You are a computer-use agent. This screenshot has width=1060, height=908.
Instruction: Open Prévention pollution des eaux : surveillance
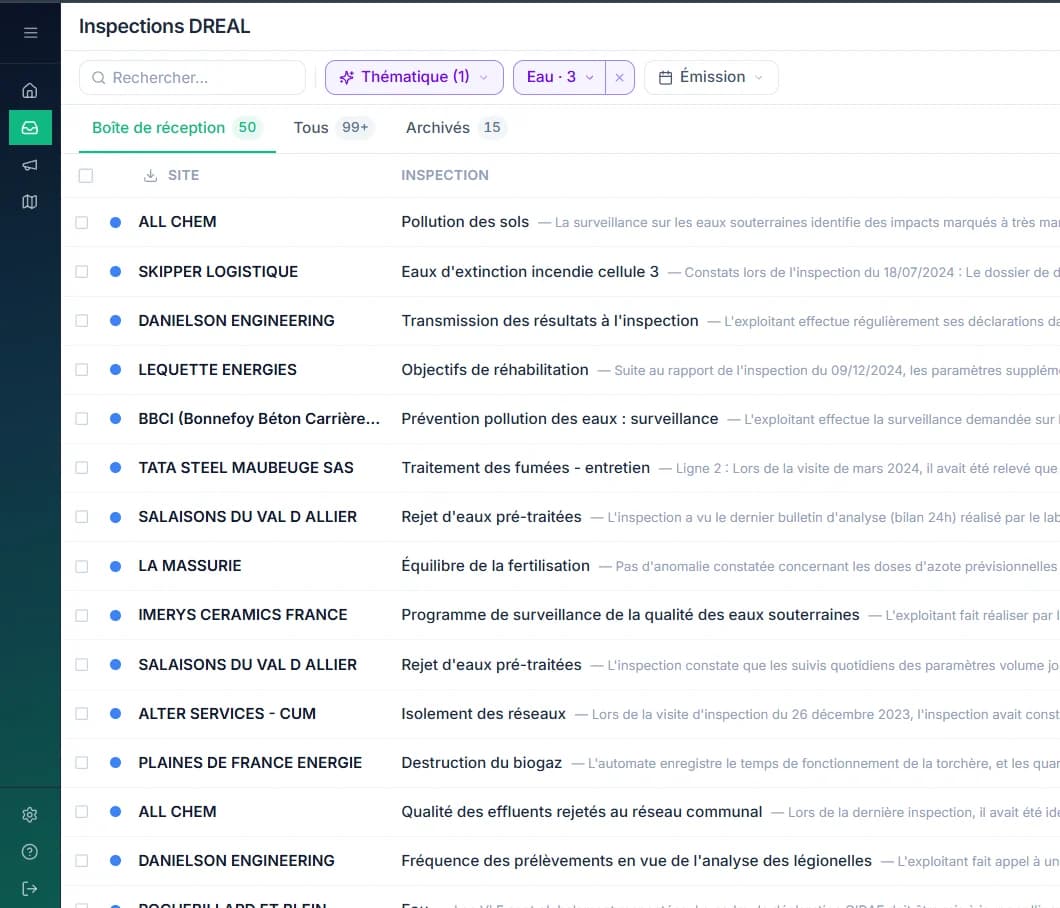pyautogui.click(x=560, y=419)
